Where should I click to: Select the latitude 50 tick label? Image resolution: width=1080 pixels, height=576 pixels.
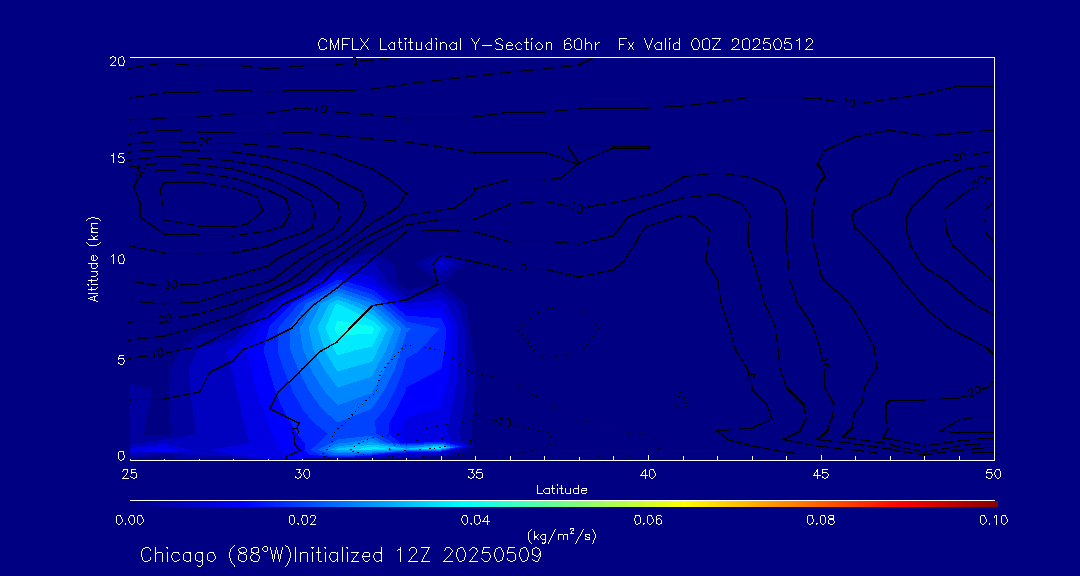(993, 472)
